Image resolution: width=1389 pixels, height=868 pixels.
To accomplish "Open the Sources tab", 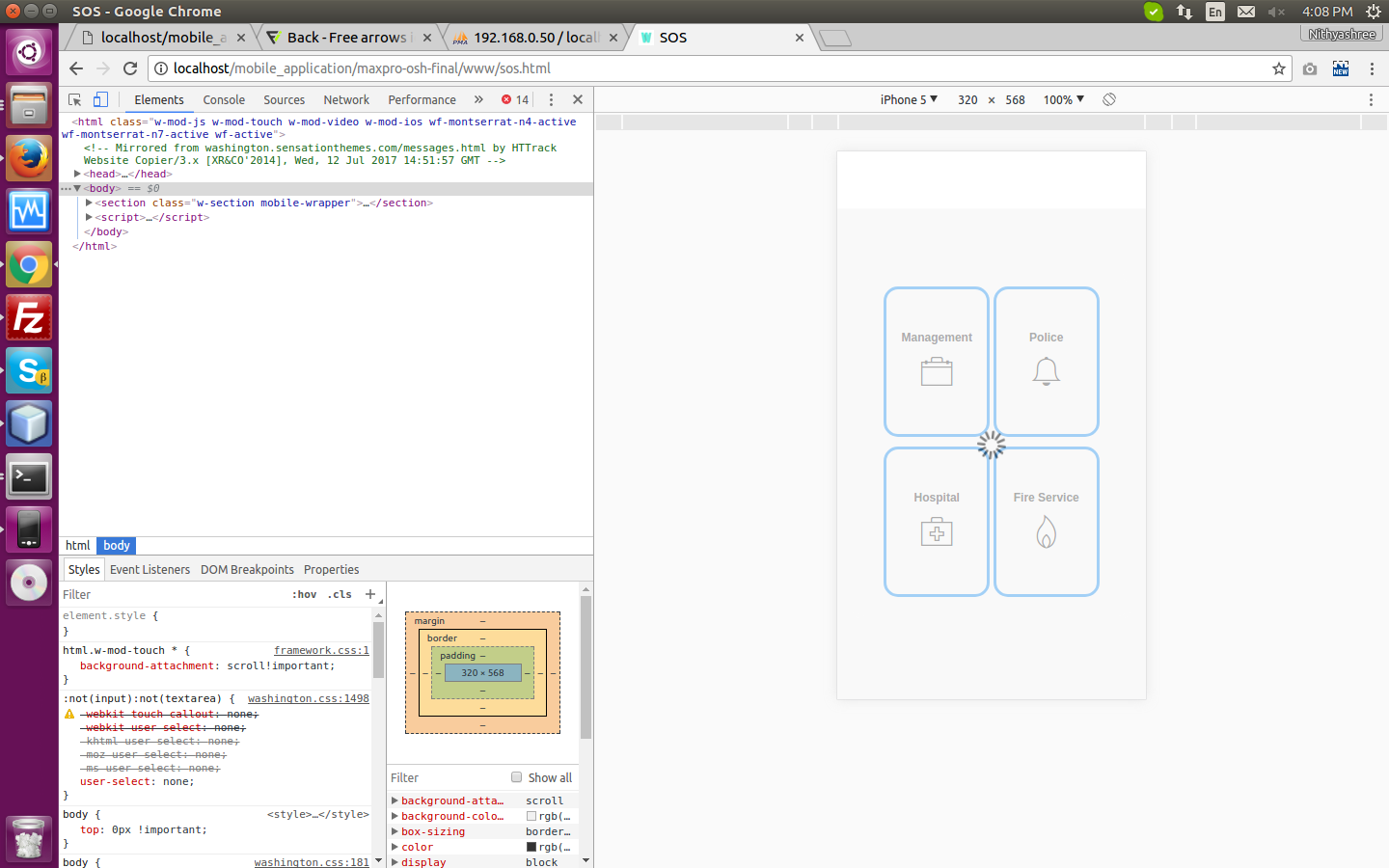I will [285, 99].
